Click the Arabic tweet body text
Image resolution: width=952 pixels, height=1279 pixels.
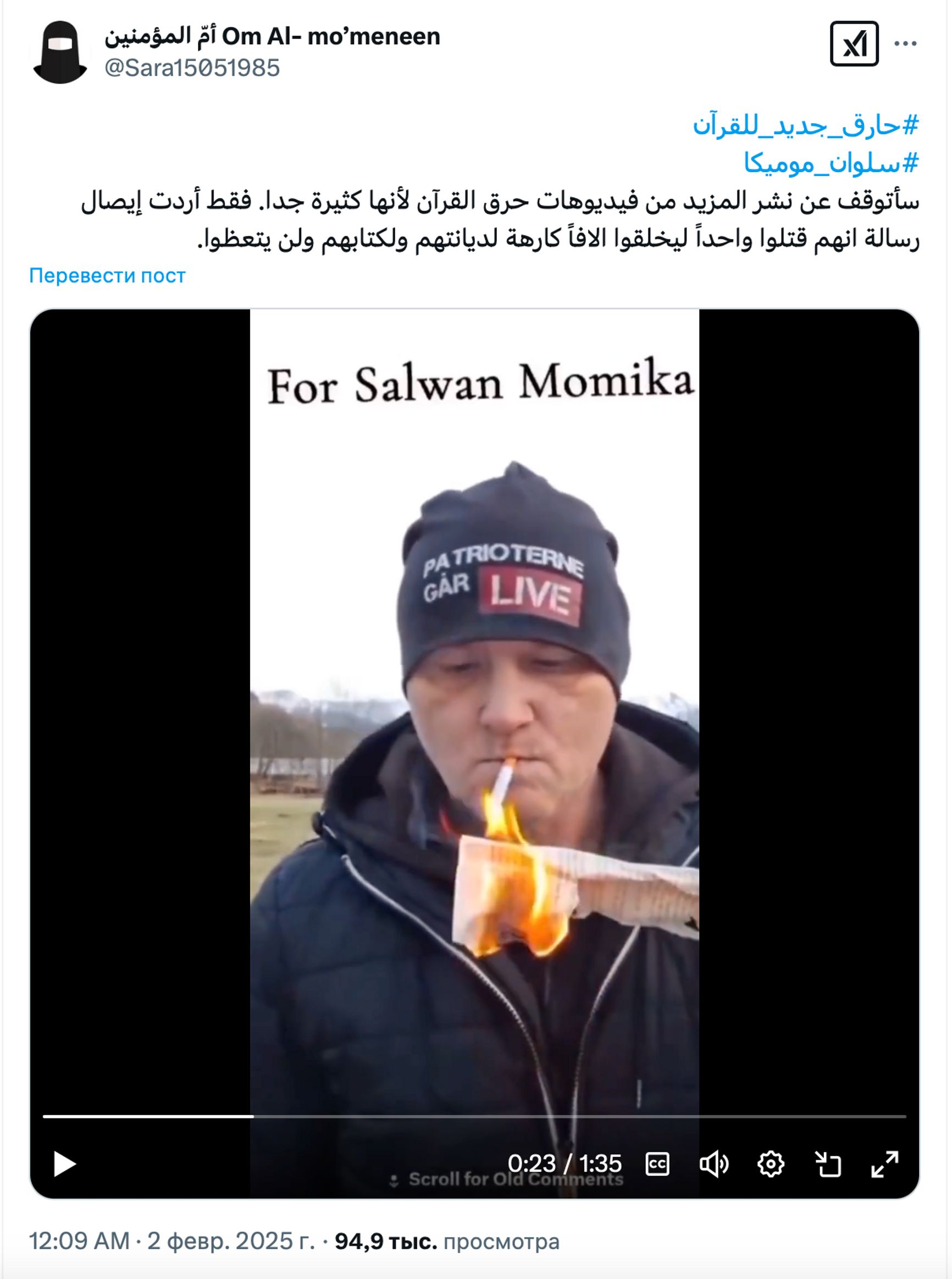point(500,219)
